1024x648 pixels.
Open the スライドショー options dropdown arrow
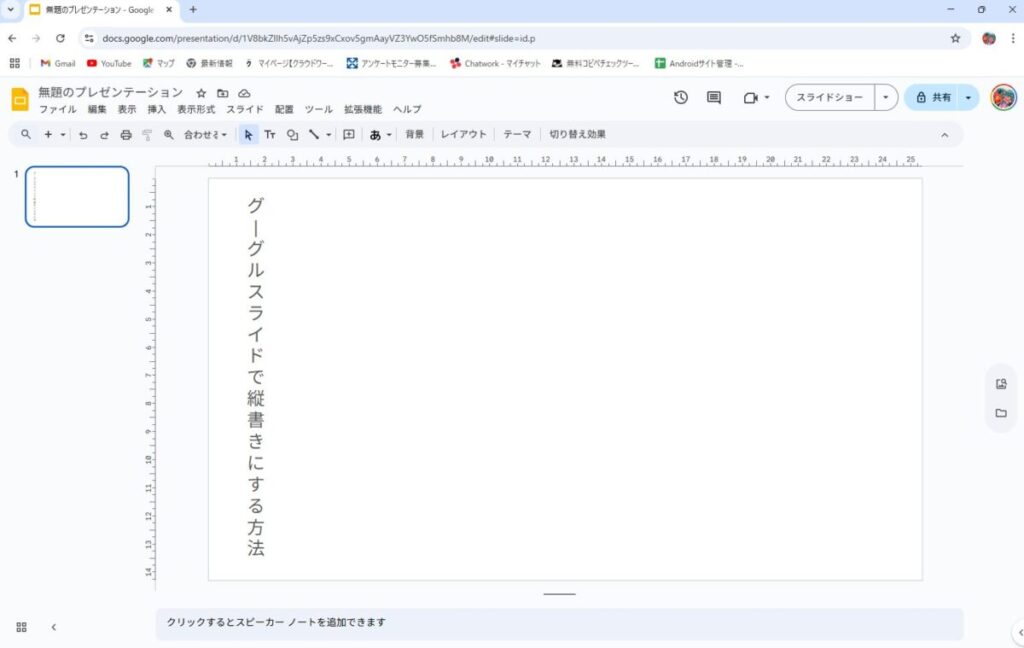(886, 97)
